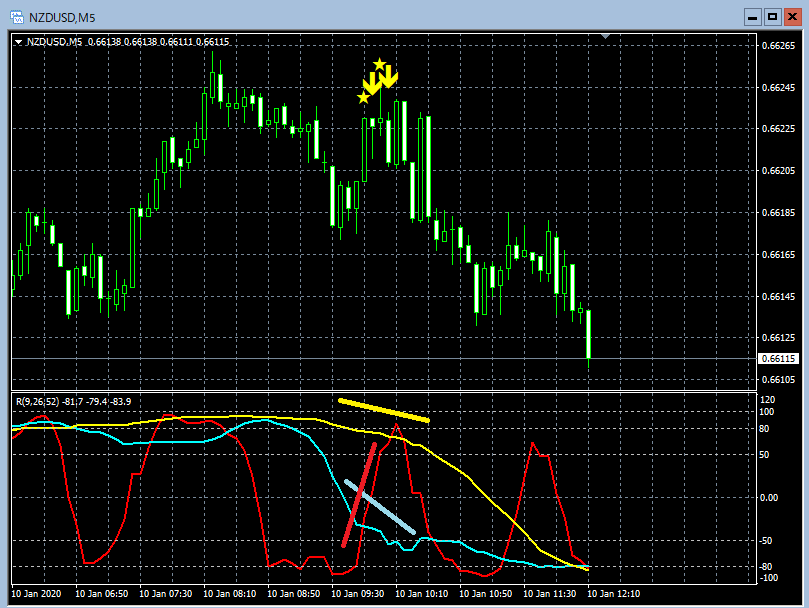This screenshot has width=809, height=608.
Task: Click the 0.66185 price scale label
Action: [x=779, y=212]
